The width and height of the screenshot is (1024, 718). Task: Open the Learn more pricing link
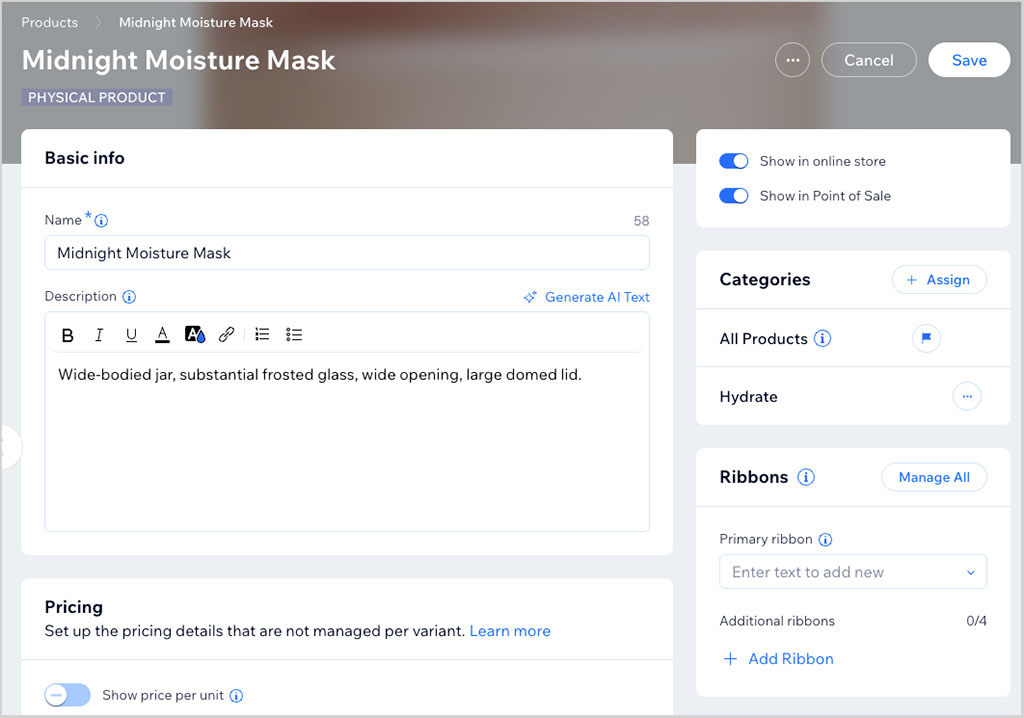point(510,631)
